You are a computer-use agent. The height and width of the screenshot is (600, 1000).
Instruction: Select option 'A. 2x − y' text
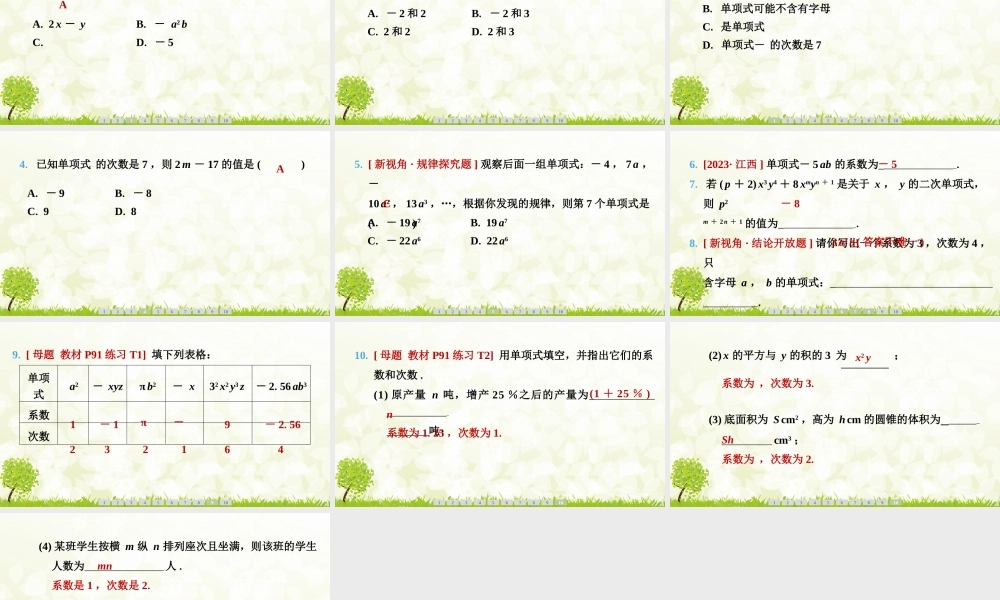59,24
